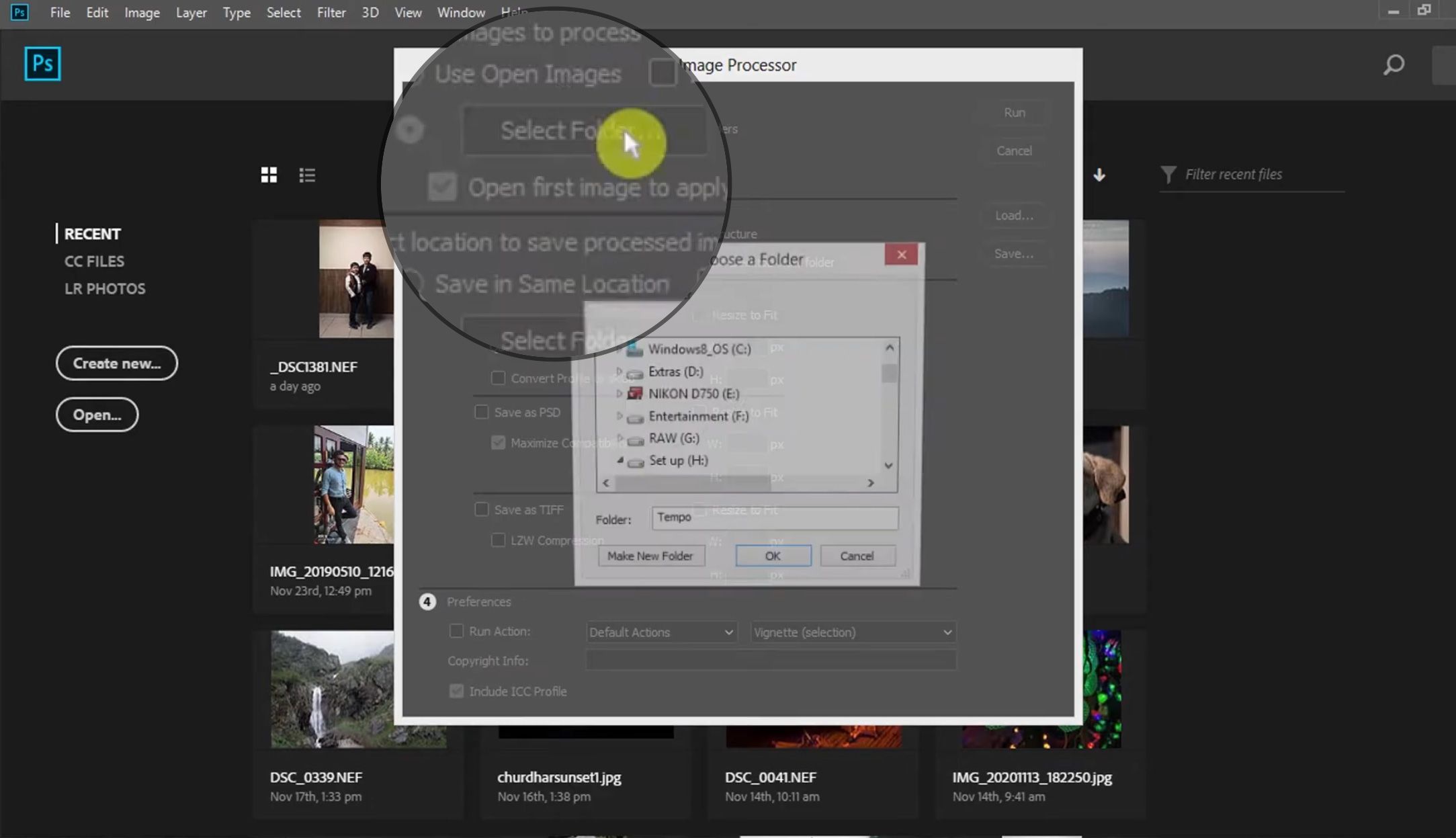Click the Folder name input field
Screen dimensions: 1456x838
775,517
